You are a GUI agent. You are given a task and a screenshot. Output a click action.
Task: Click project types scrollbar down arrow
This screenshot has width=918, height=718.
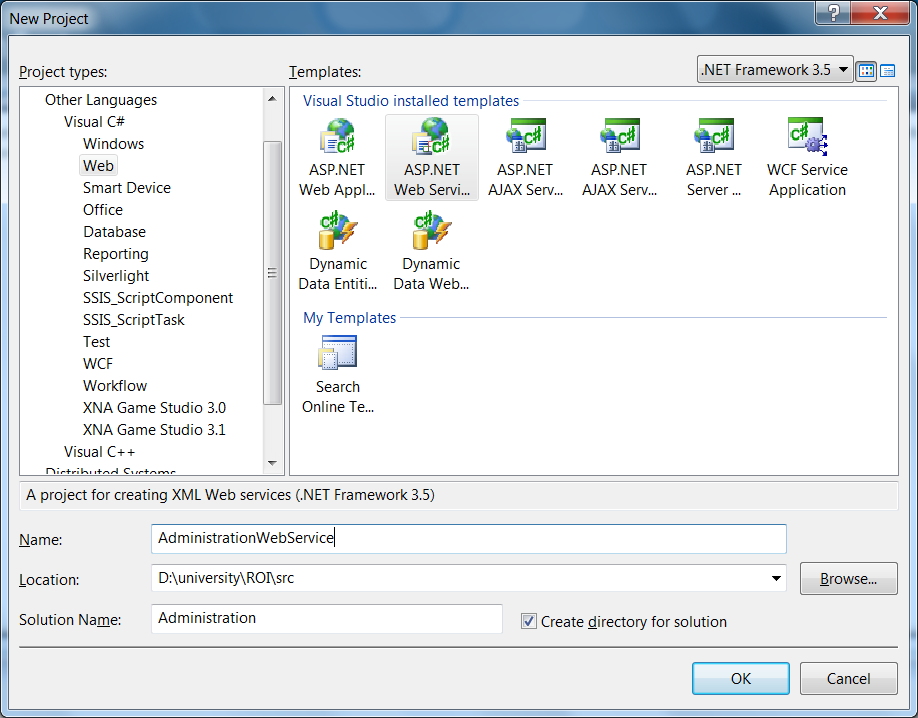(272, 463)
